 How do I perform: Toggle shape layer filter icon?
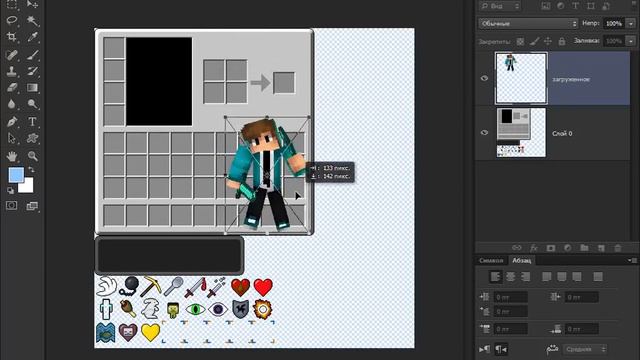591,6
